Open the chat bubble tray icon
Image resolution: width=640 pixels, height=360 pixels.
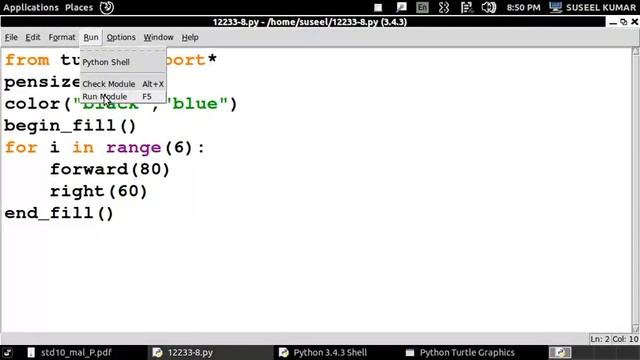click(401, 7)
